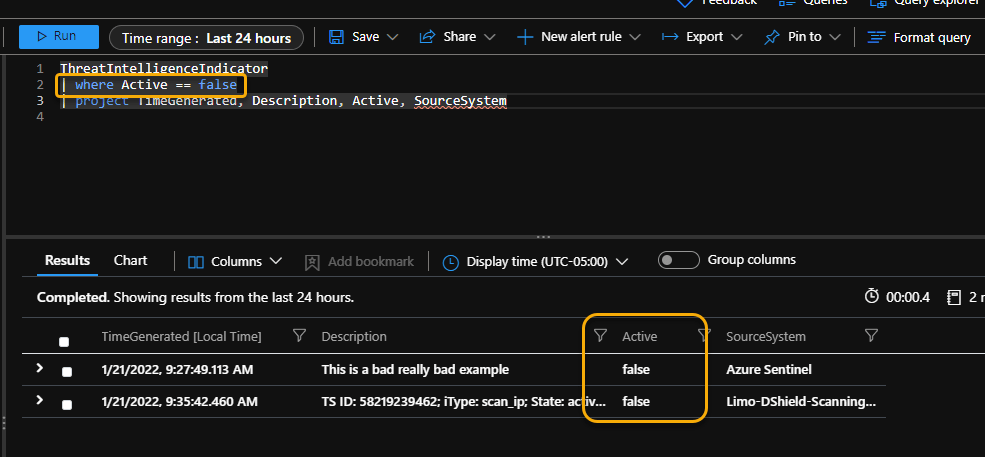Click the New alert rule plus icon
This screenshot has height=457, width=985.
click(525, 37)
